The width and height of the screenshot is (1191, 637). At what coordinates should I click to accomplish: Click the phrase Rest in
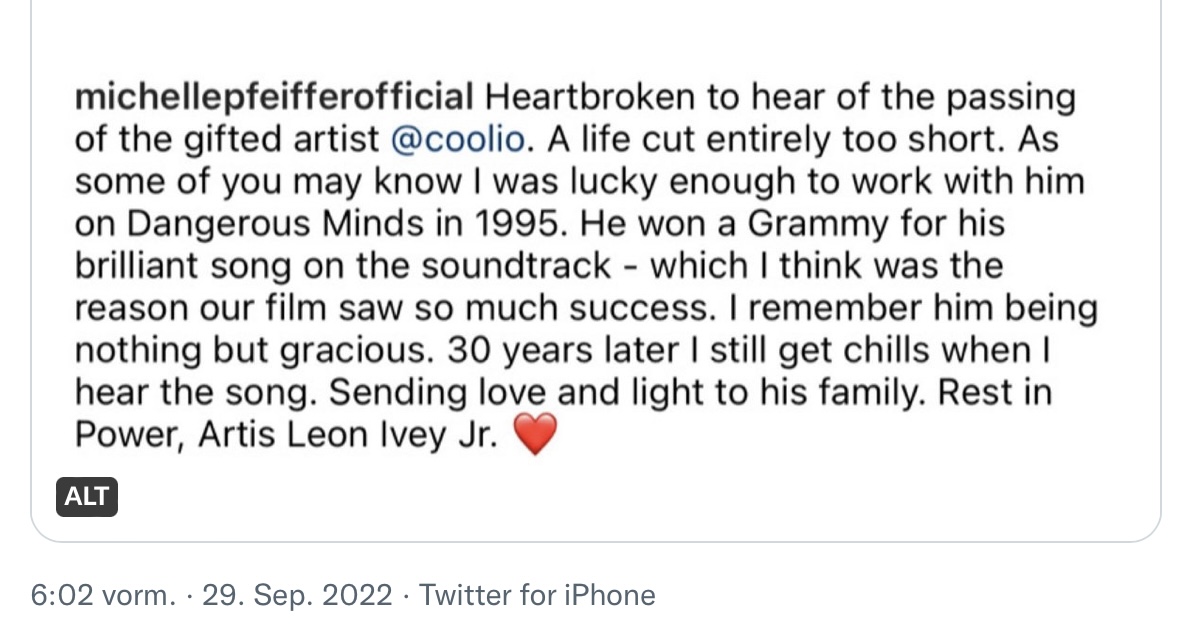(x=994, y=393)
